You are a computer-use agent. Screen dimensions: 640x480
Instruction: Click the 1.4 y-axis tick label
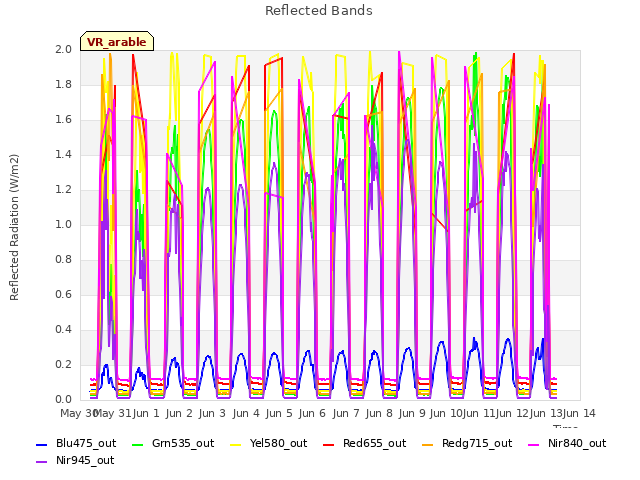click(x=64, y=154)
